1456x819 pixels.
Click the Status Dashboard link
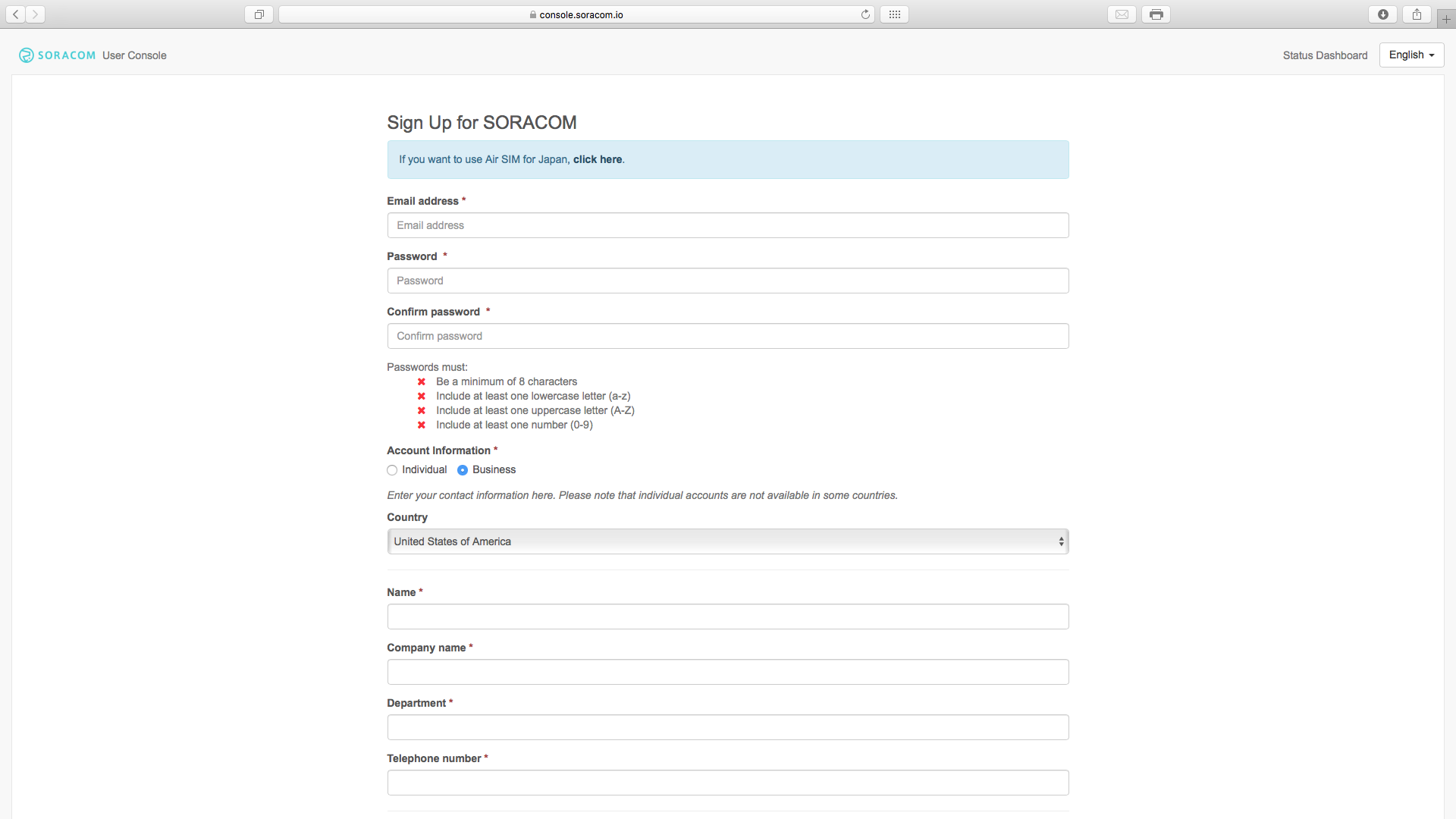1325,55
